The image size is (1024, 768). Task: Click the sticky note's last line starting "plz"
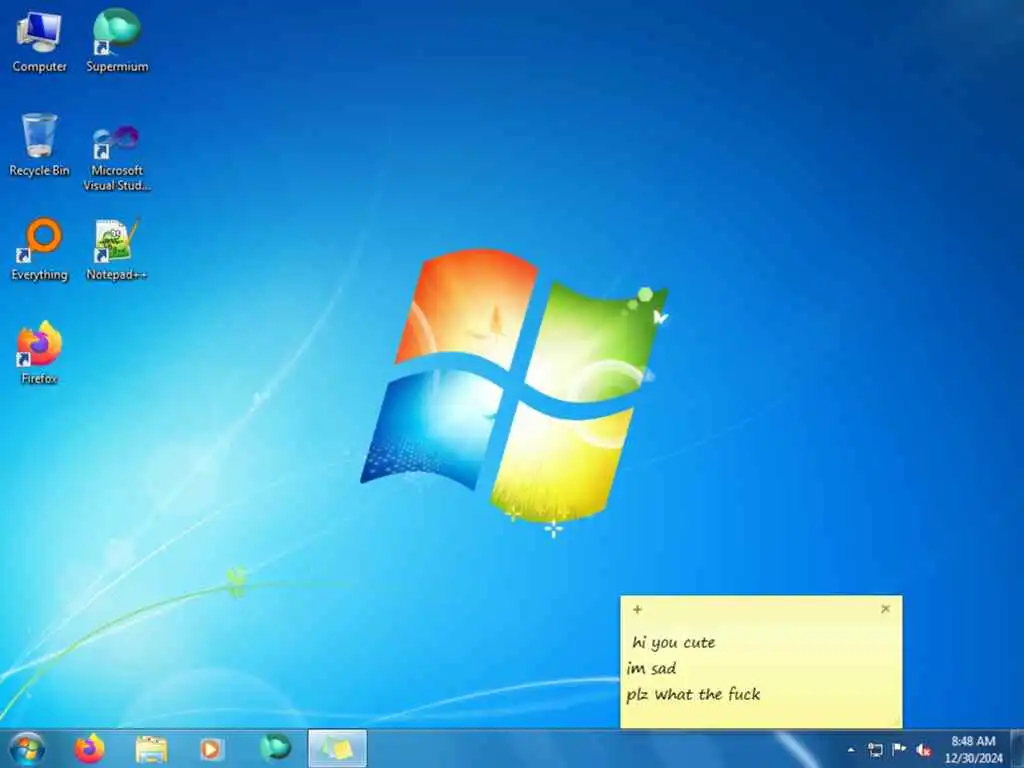tap(693, 694)
